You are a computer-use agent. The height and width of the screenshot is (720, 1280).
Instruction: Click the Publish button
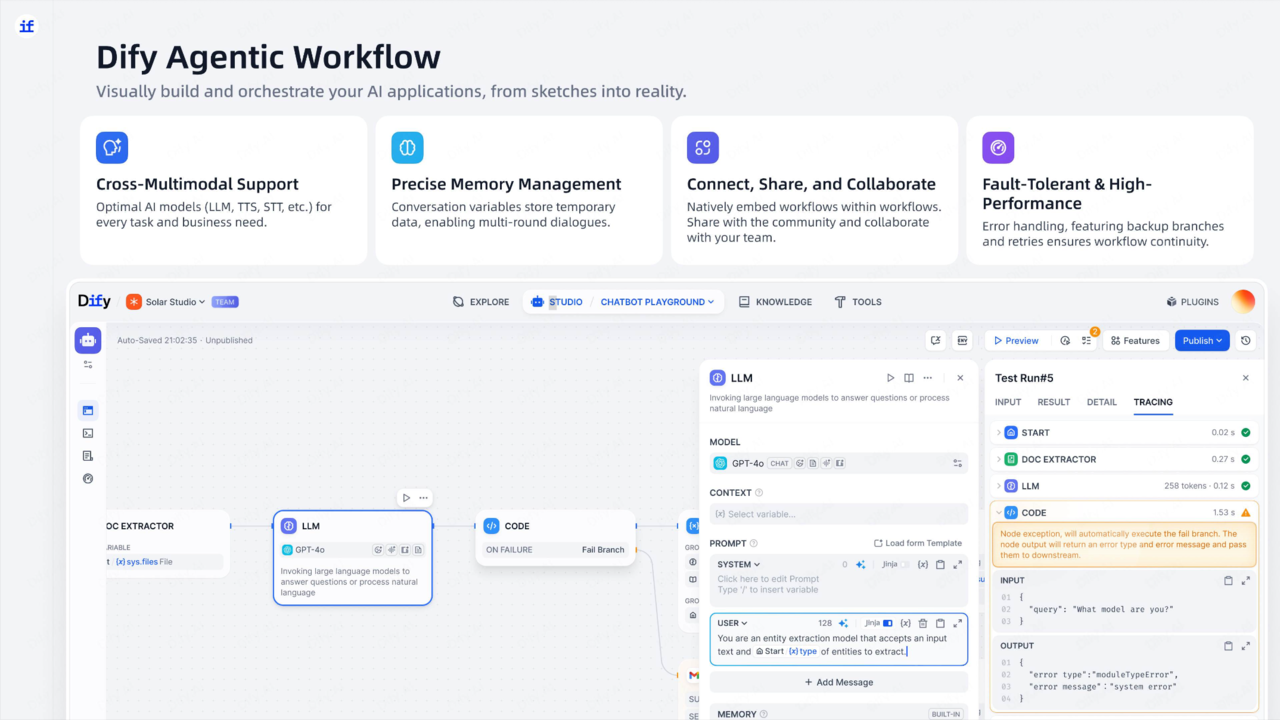pyautogui.click(x=1202, y=340)
